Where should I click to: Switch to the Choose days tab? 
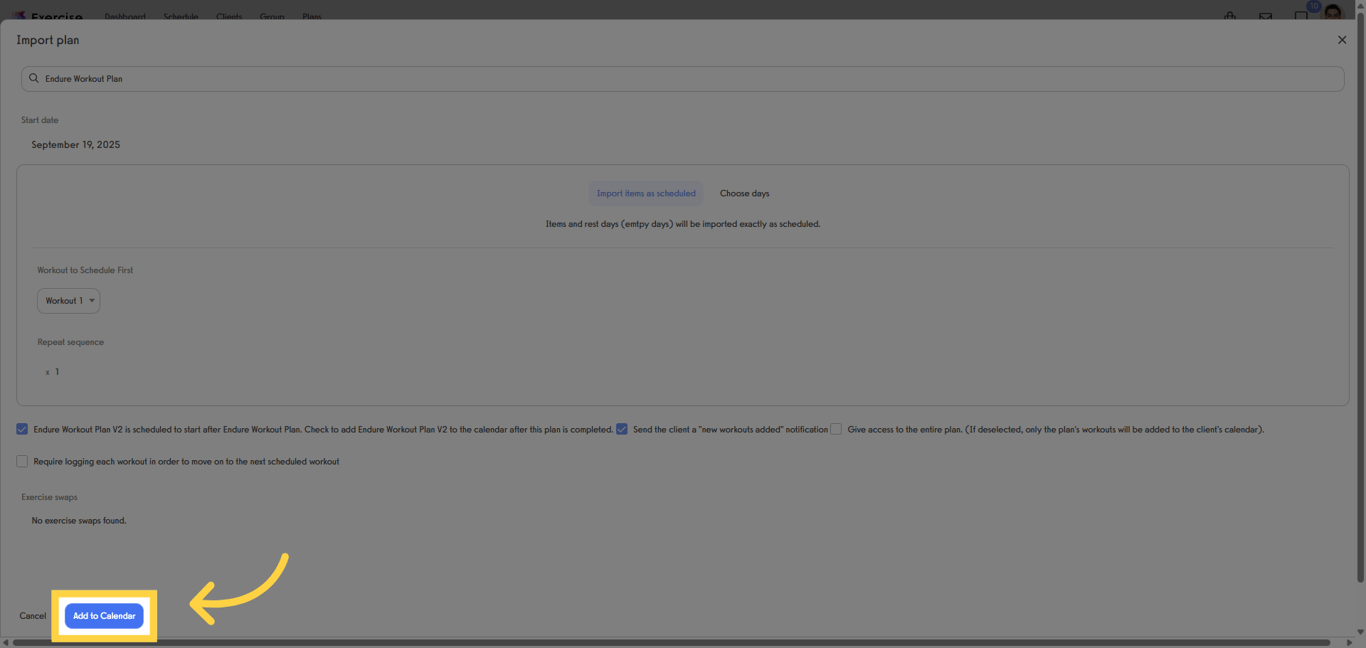coord(744,193)
